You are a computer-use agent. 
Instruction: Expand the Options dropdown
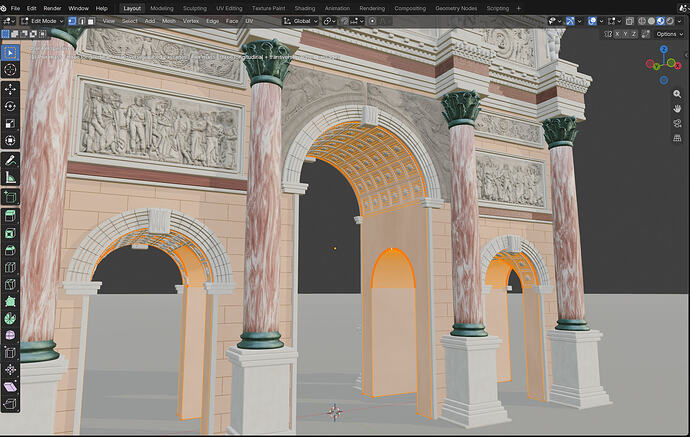(x=669, y=34)
